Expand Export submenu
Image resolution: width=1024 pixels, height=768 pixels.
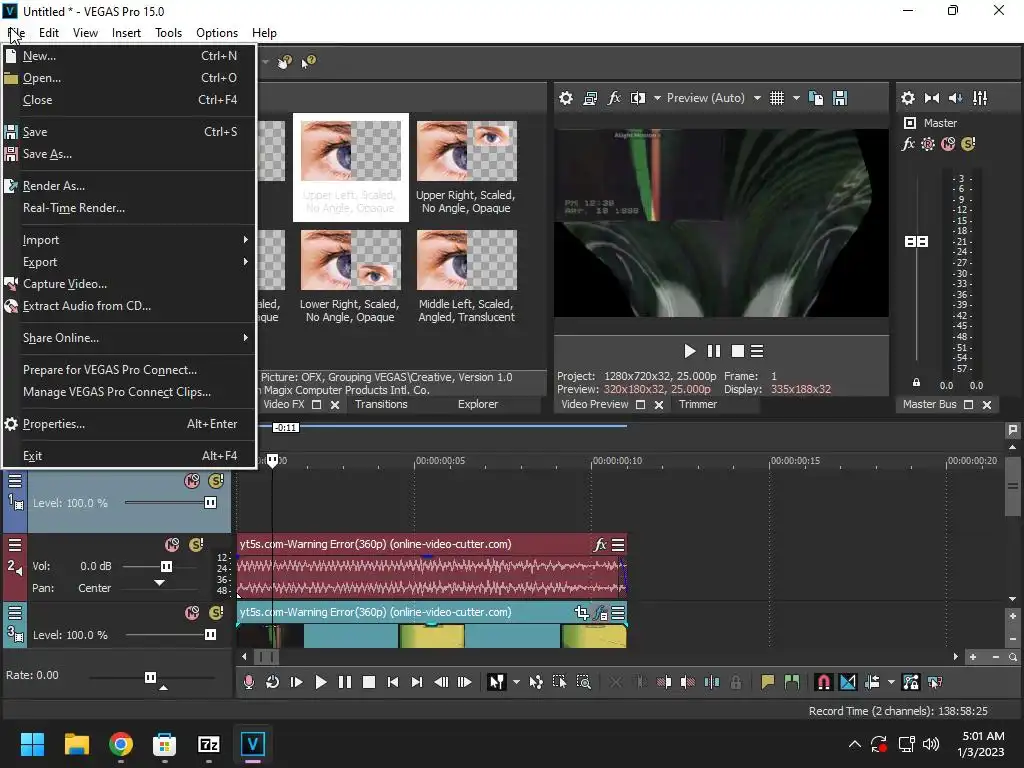coord(129,262)
